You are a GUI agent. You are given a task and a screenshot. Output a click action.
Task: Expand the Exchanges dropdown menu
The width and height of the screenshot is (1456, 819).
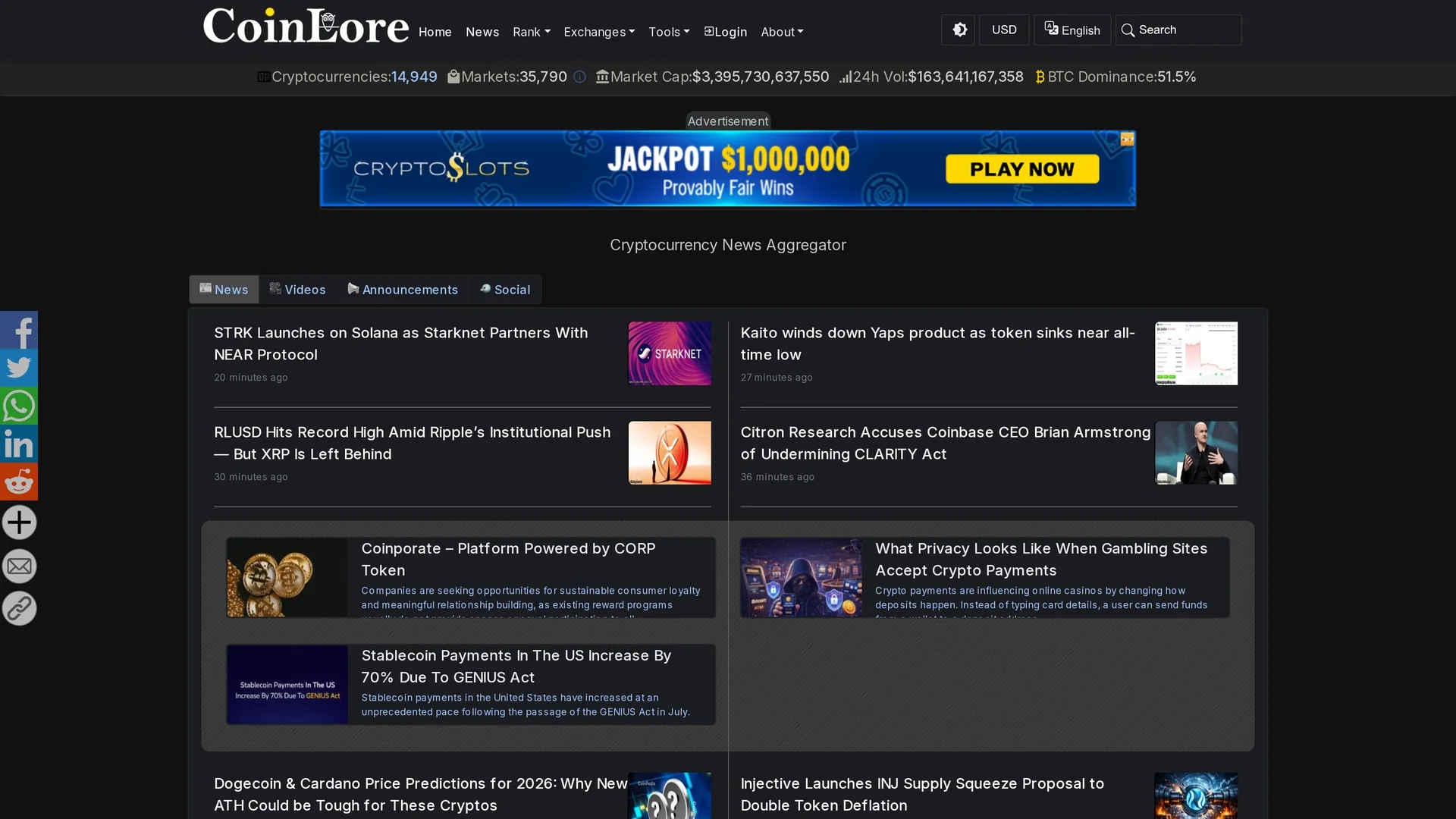coord(599,32)
